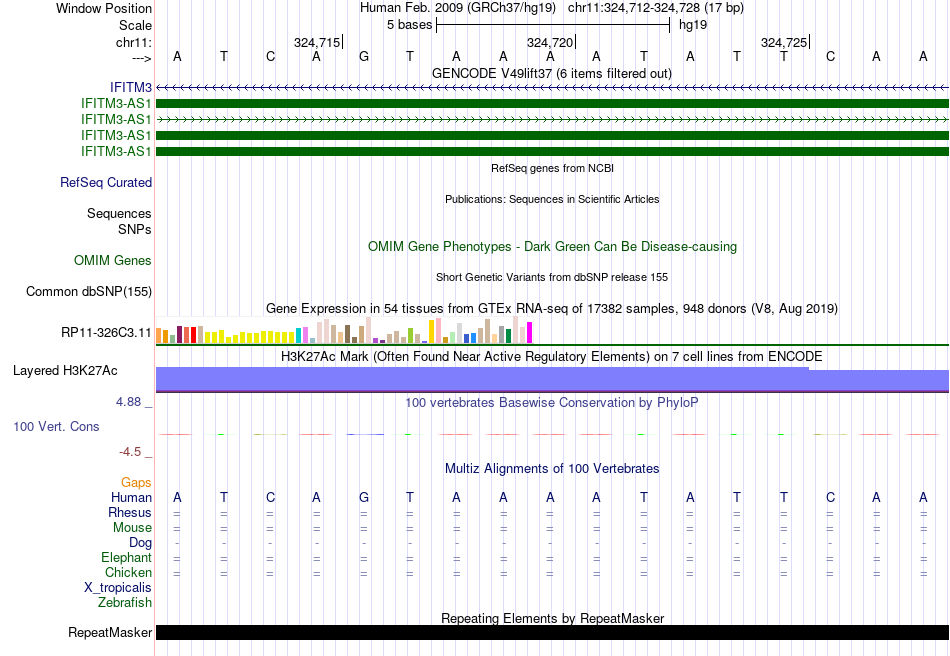The height and width of the screenshot is (656, 950).
Task: Click the Gaps label
Action: 136,483
